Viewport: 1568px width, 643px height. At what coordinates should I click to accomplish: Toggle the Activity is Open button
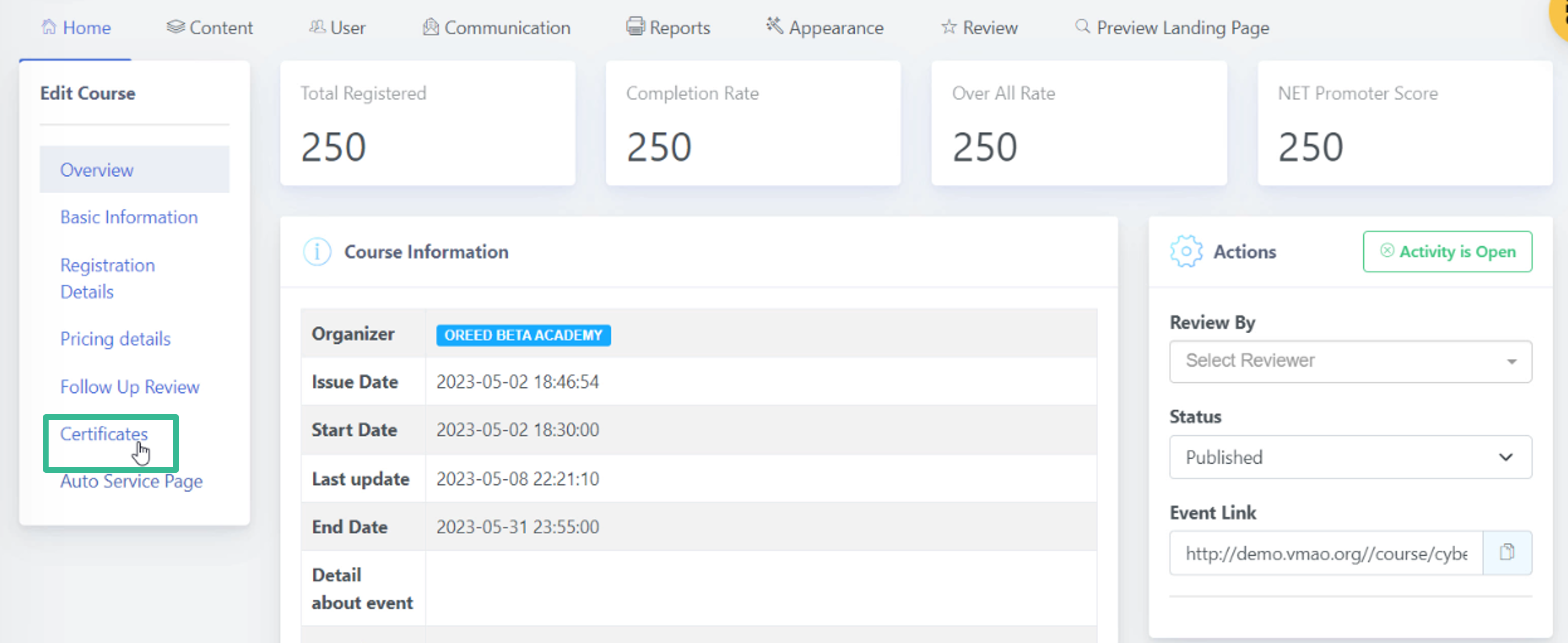1447,252
